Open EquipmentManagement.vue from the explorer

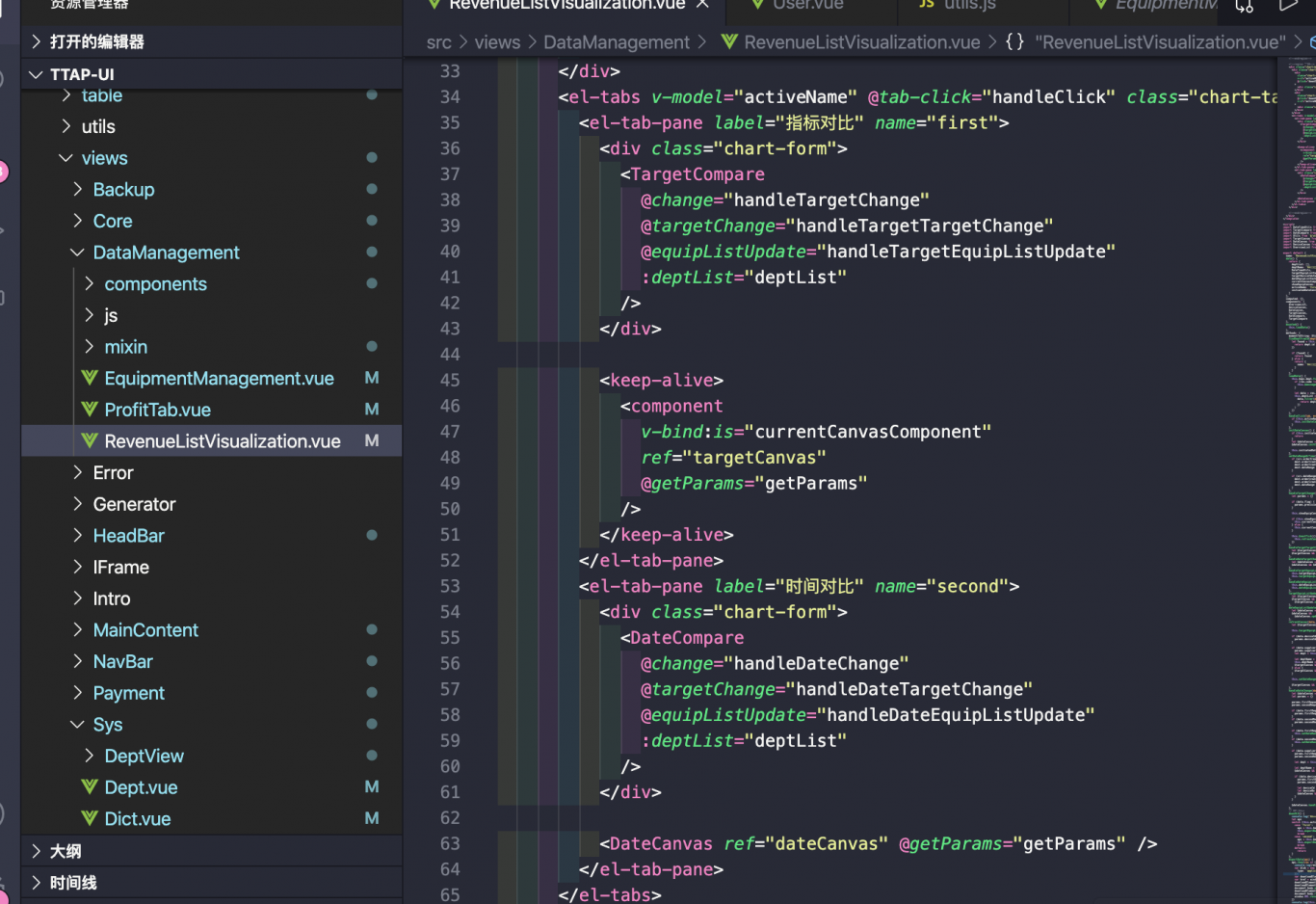212,378
